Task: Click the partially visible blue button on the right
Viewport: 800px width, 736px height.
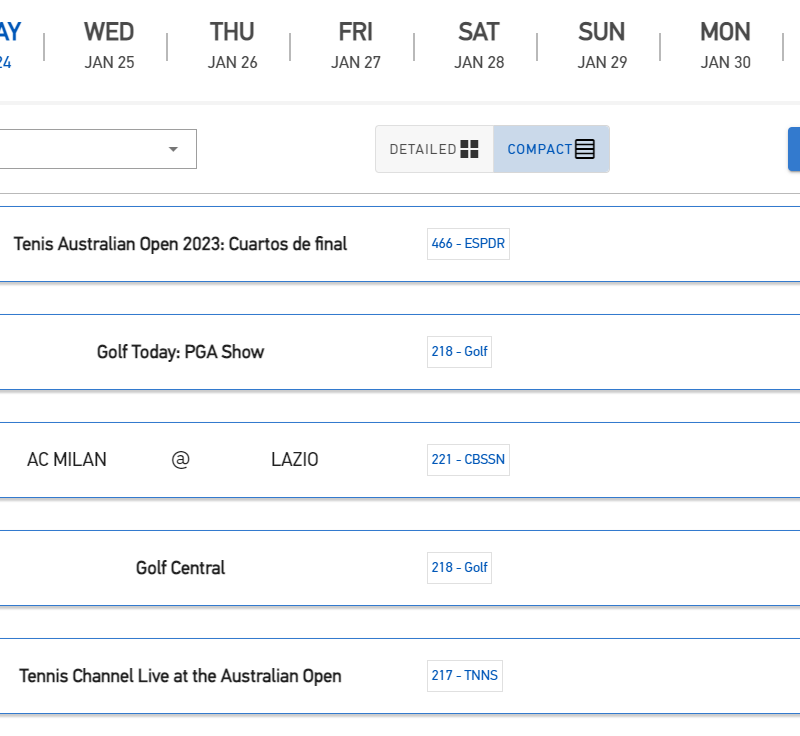Action: pyautogui.click(x=795, y=148)
